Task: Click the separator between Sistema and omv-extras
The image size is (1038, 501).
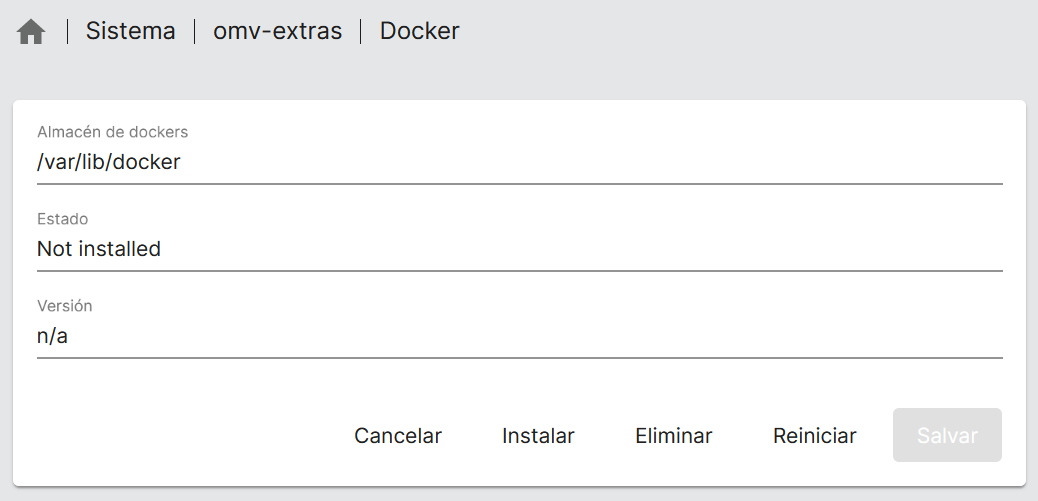Action: [194, 31]
